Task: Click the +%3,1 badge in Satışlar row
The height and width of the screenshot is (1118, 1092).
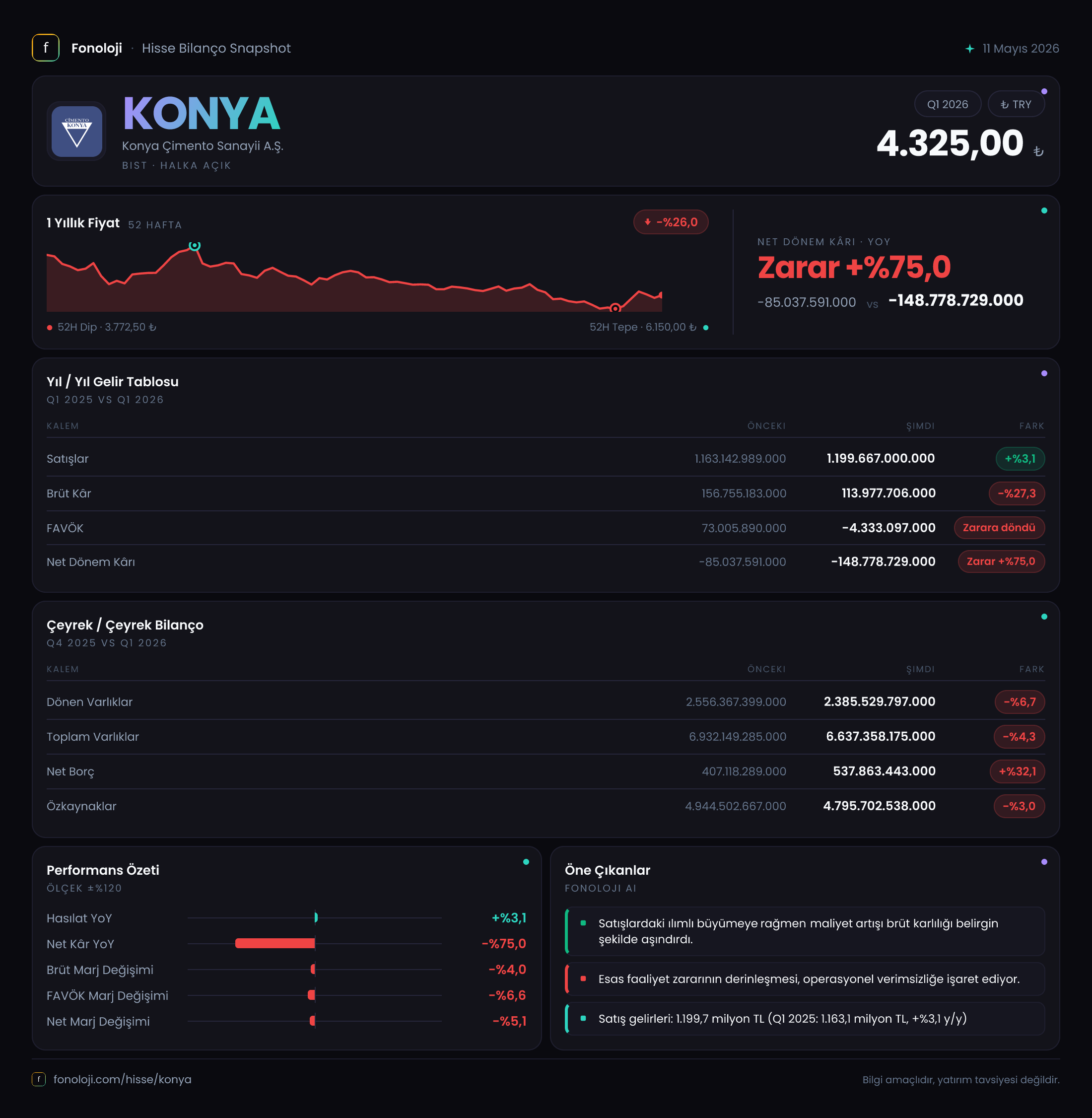Action: (x=1020, y=458)
